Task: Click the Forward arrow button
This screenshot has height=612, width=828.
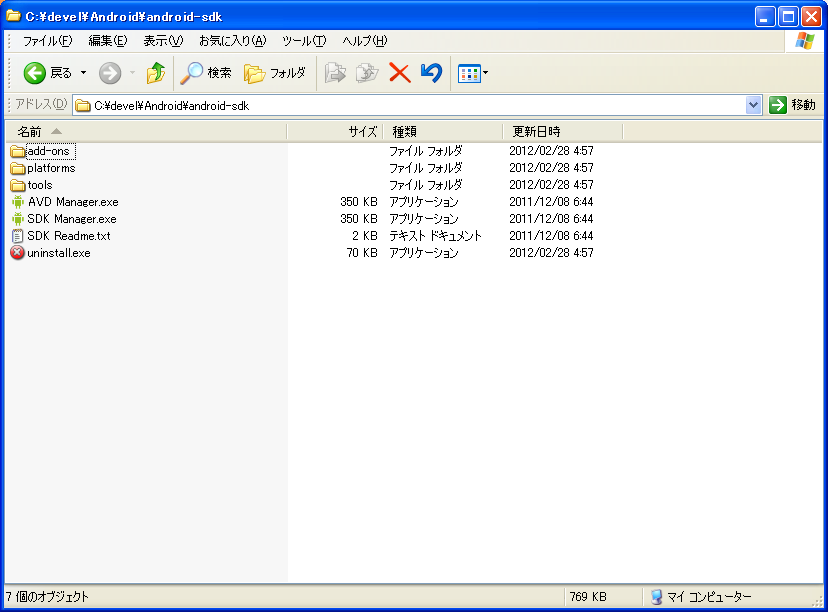Action: pyautogui.click(x=110, y=73)
